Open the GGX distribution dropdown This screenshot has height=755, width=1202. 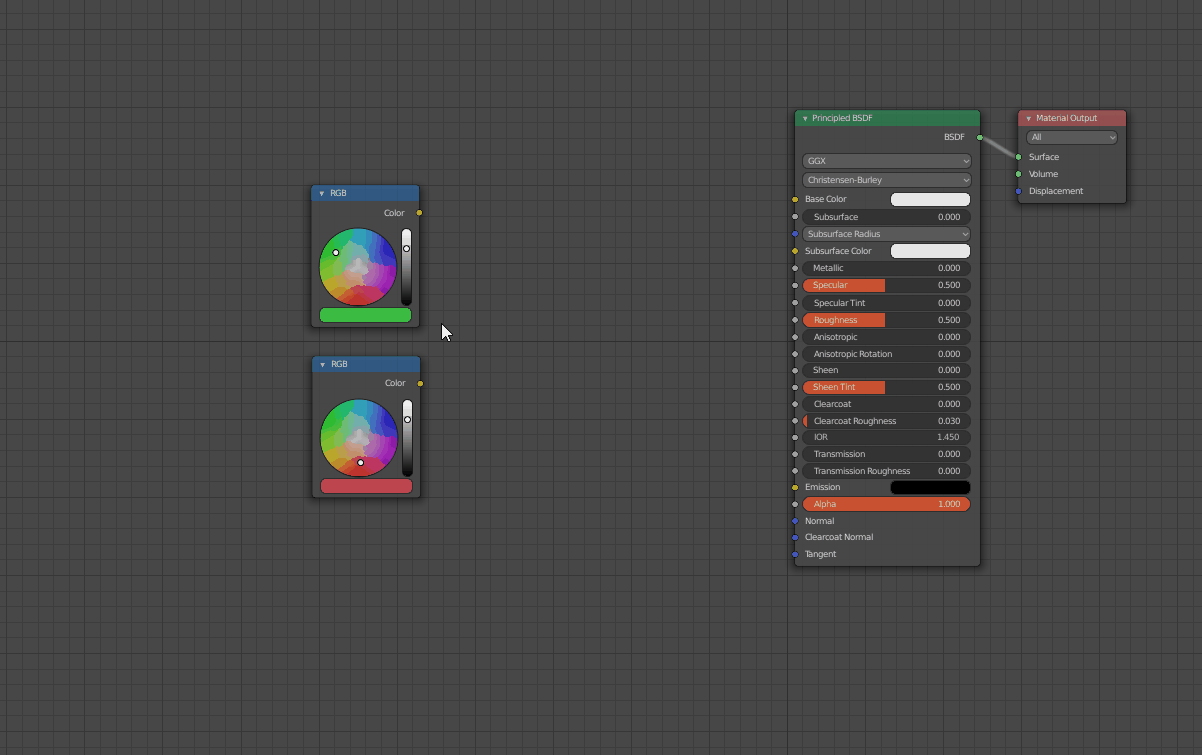click(x=886, y=161)
